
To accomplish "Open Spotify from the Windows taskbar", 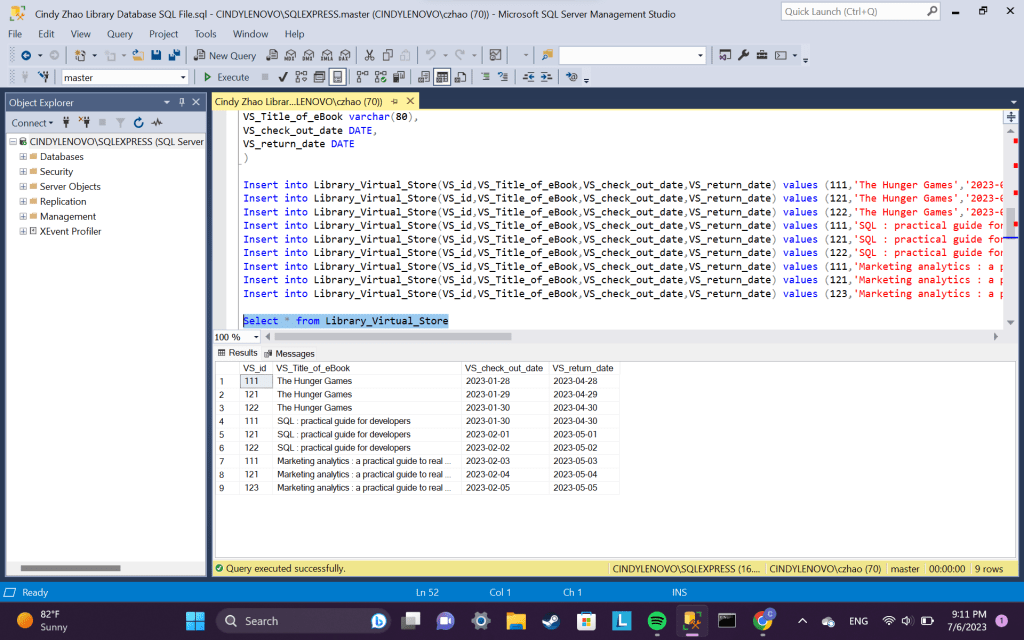I will point(657,621).
